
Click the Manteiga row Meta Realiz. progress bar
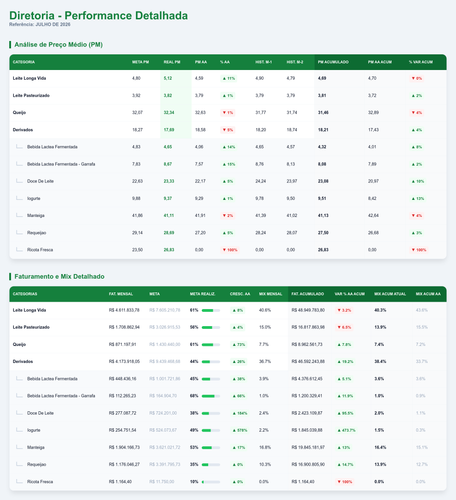point(211,448)
